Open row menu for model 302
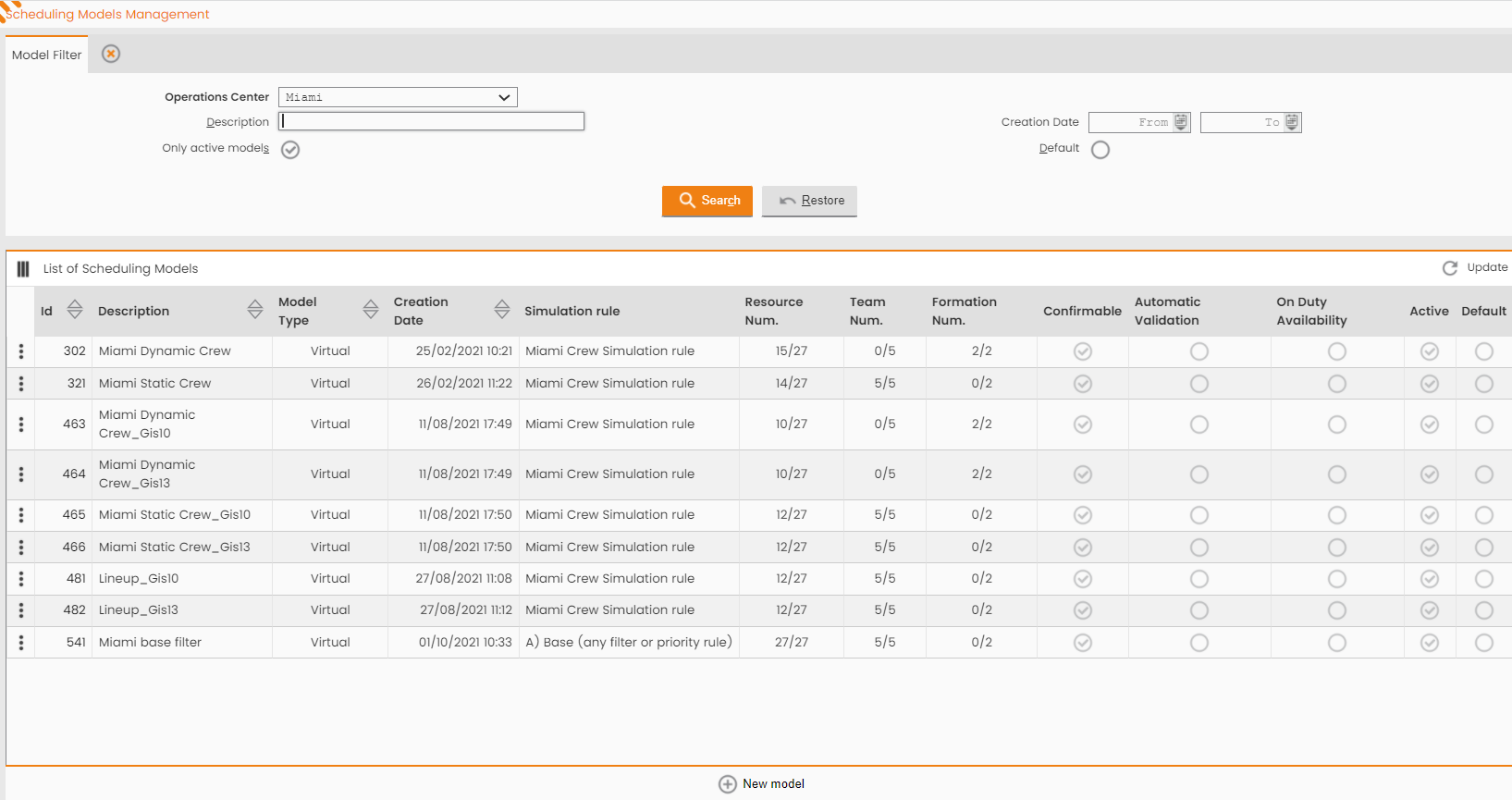The image size is (1512, 800). tap(21, 351)
